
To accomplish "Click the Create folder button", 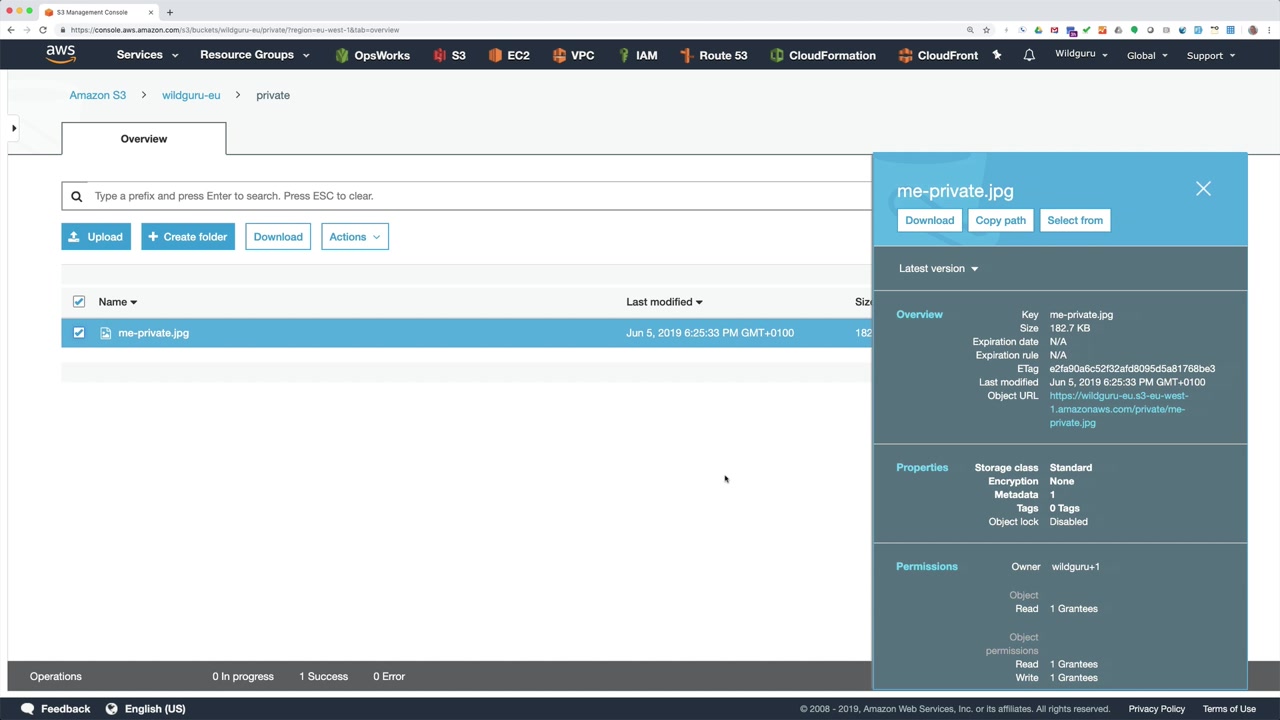I will (188, 237).
